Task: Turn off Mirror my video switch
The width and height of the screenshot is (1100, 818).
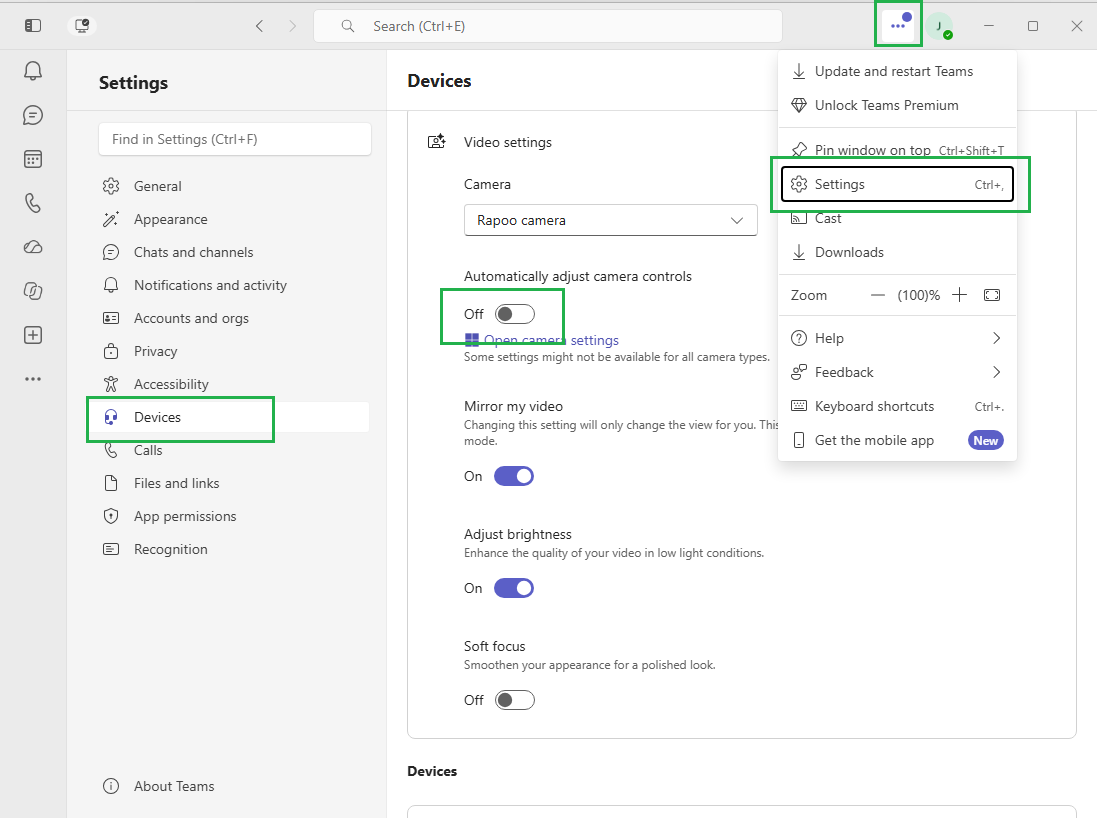Action: pos(514,476)
